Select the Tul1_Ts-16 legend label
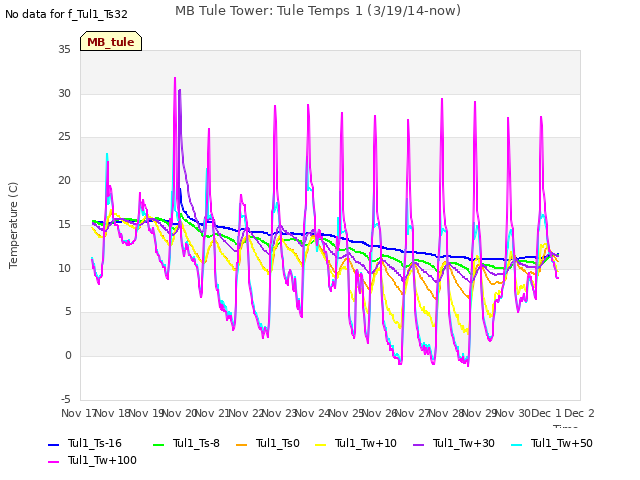Viewport: 640px width, 480px height. click(95, 443)
